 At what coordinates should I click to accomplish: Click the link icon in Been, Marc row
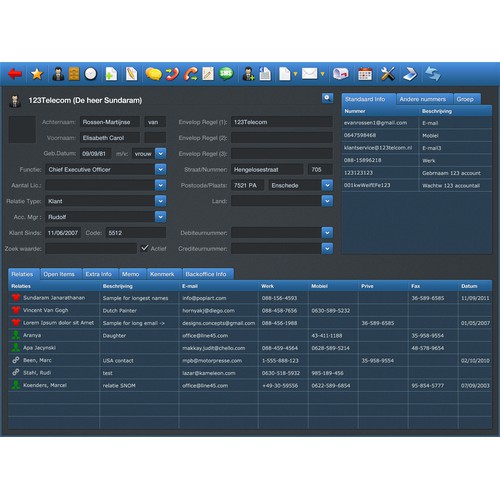pyautogui.click(x=16, y=360)
